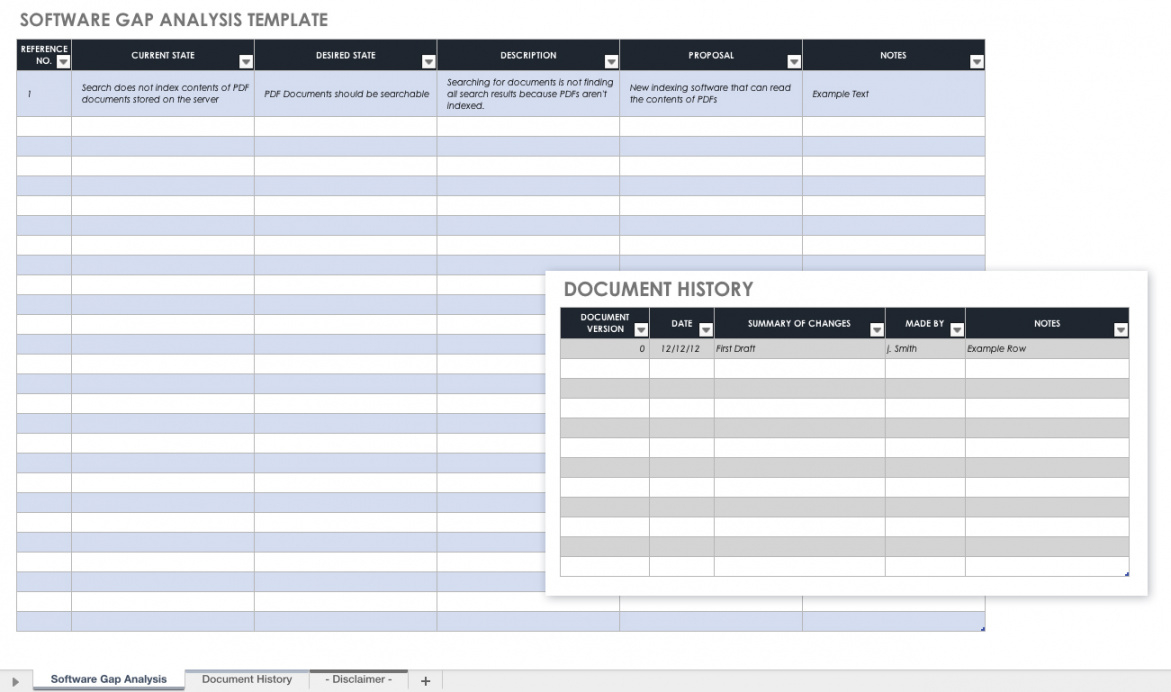Screen dimensions: 1171x692
Task: Open the Disclaimer sheet tab
Action: point(358,680)
